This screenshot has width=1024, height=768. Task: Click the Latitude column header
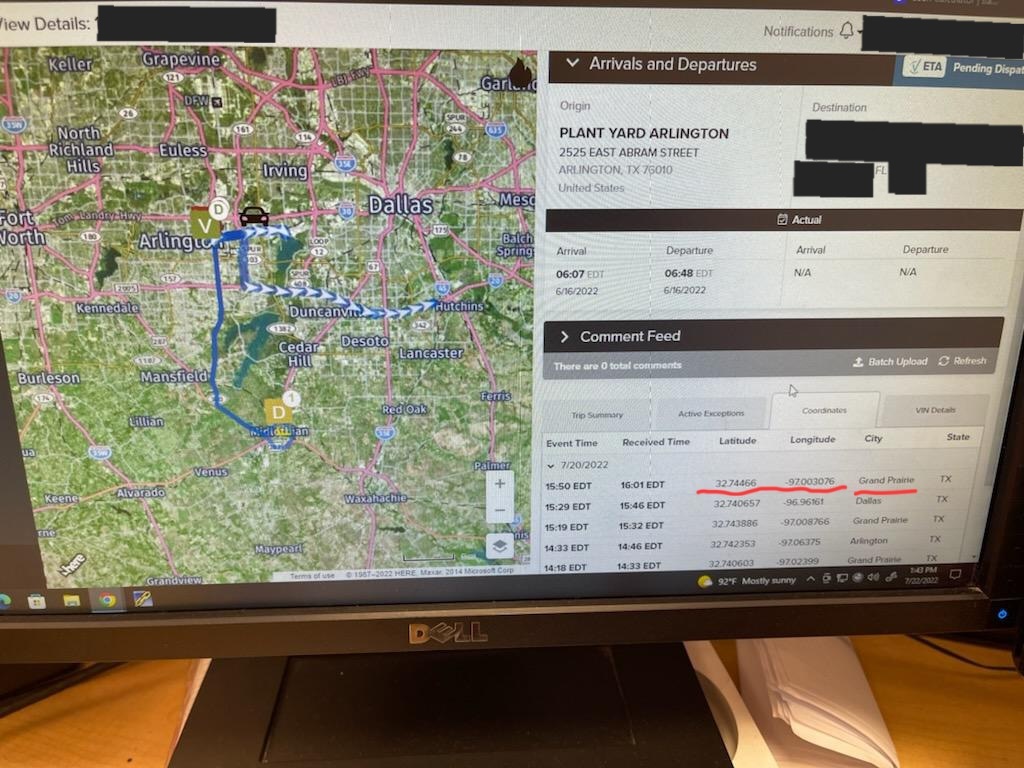(x=737, y=441)
